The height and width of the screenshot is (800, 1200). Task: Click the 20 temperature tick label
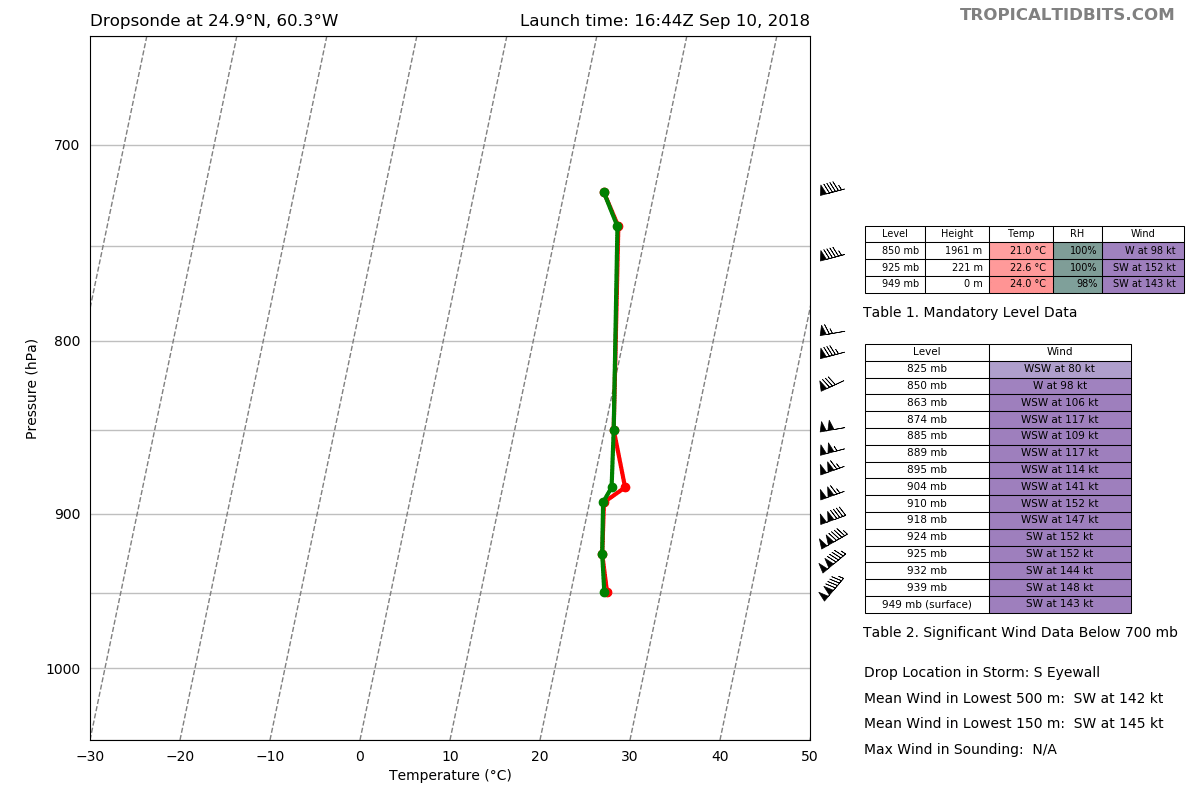(x=540, y=757)
